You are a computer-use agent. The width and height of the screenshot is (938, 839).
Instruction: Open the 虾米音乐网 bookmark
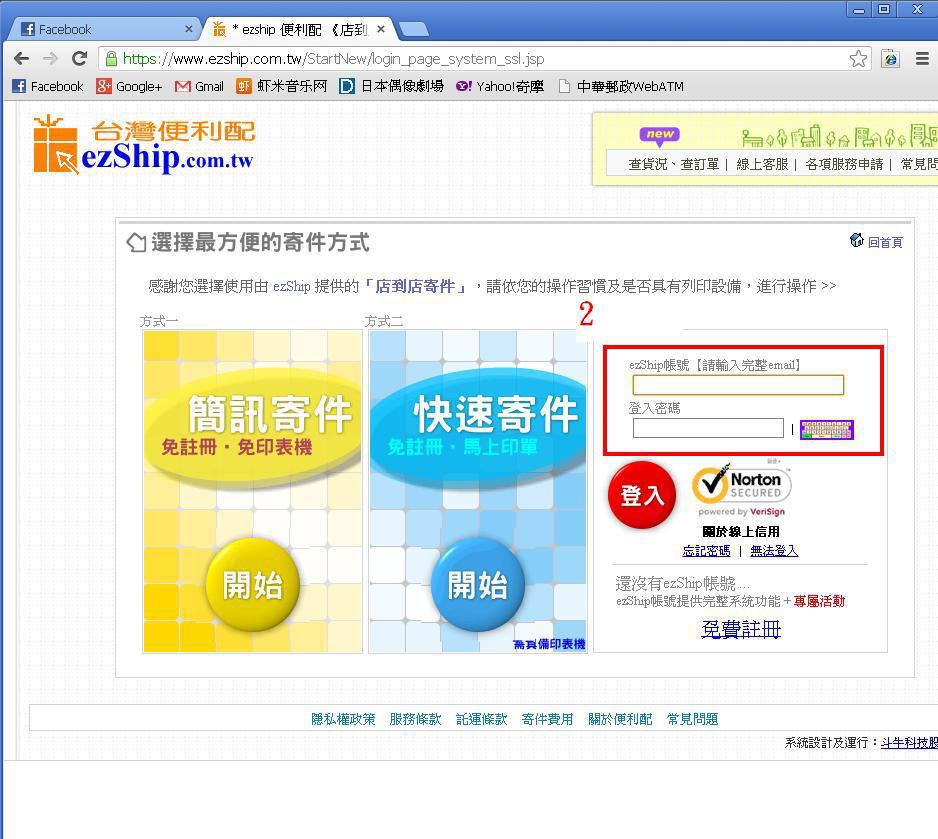point(281,86)
